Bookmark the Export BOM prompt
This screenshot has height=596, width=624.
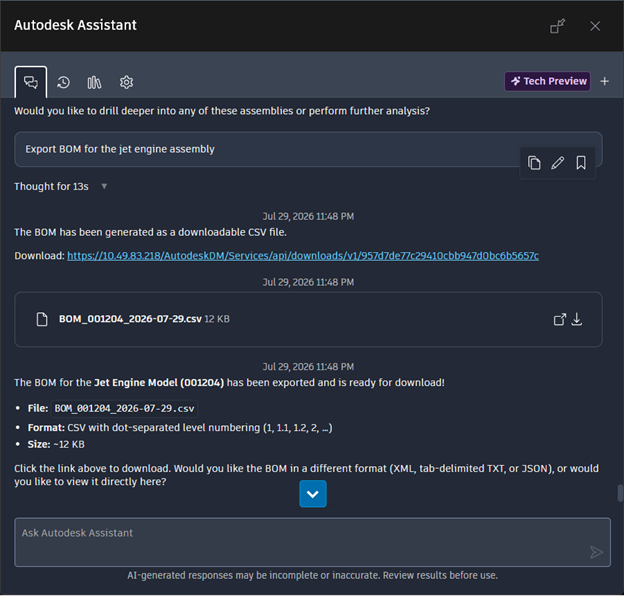point(581,163)
